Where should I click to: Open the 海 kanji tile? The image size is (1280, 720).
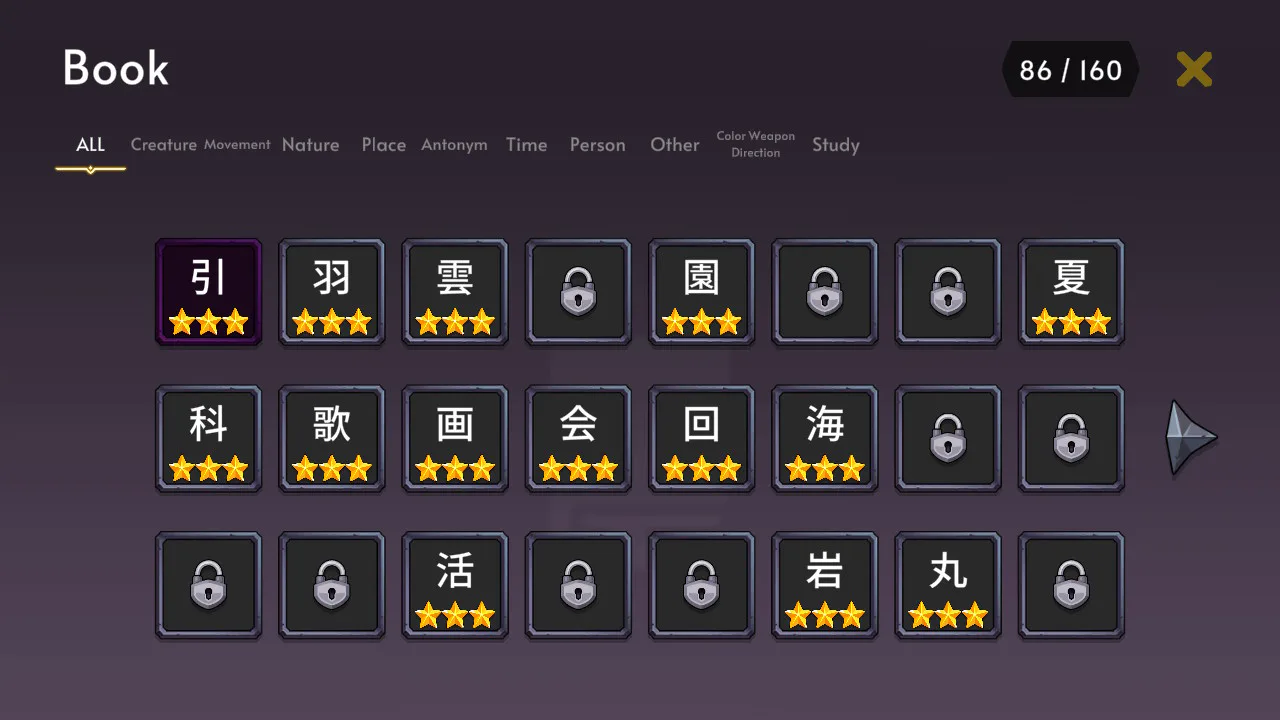pos(825,439)
